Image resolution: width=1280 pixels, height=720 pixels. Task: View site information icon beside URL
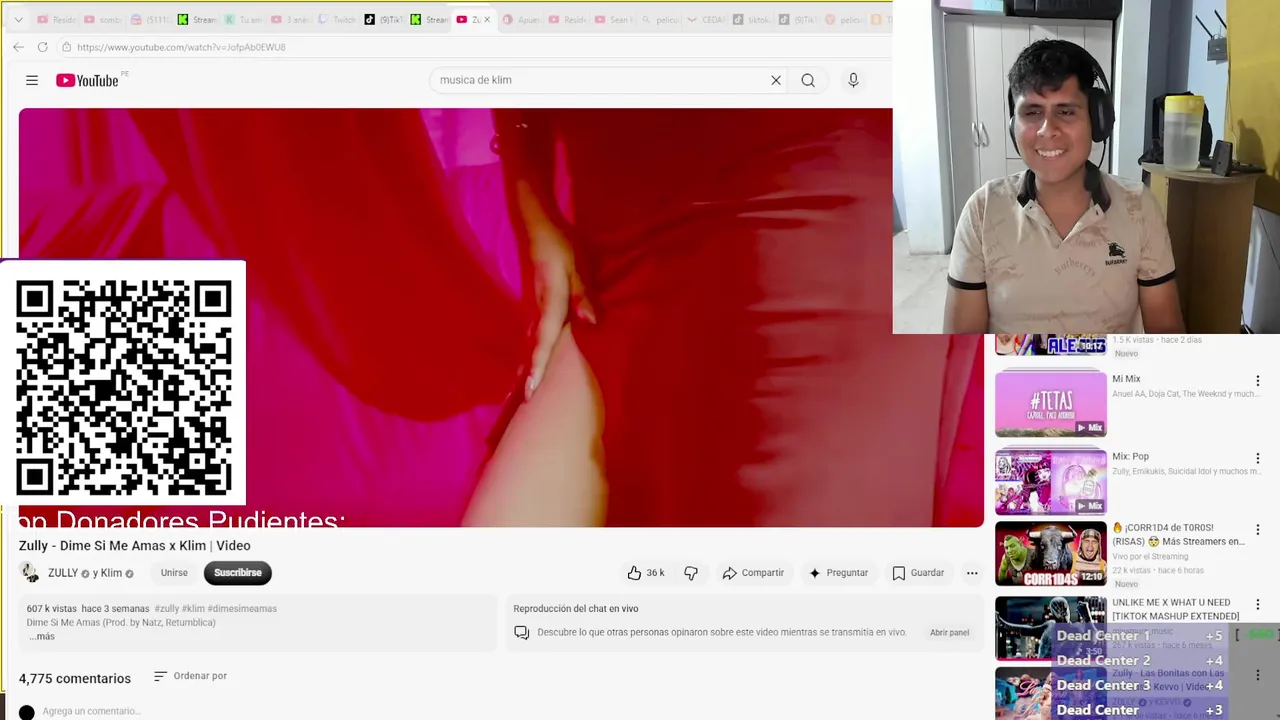pos(66,47)
